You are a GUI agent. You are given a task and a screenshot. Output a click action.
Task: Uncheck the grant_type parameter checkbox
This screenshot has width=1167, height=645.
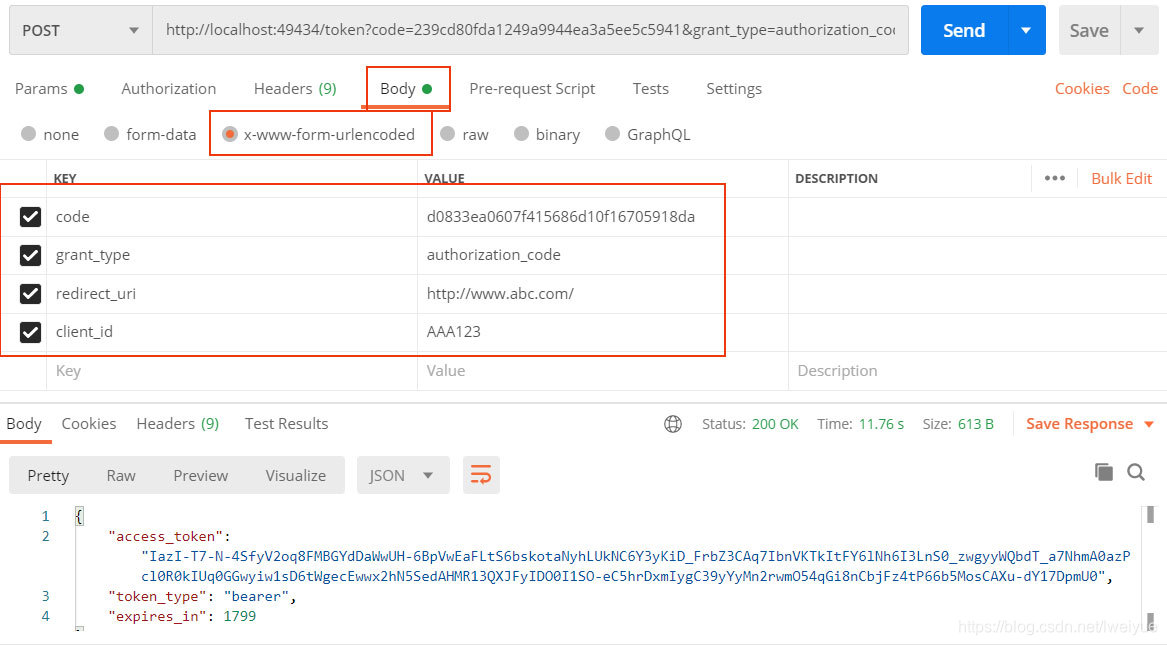click(x=31, y=255)
